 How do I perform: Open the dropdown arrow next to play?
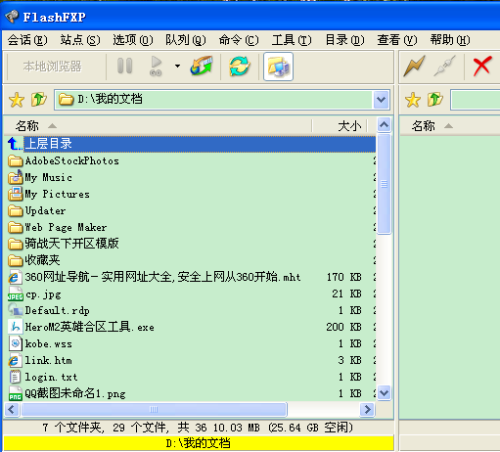(177, 66)
